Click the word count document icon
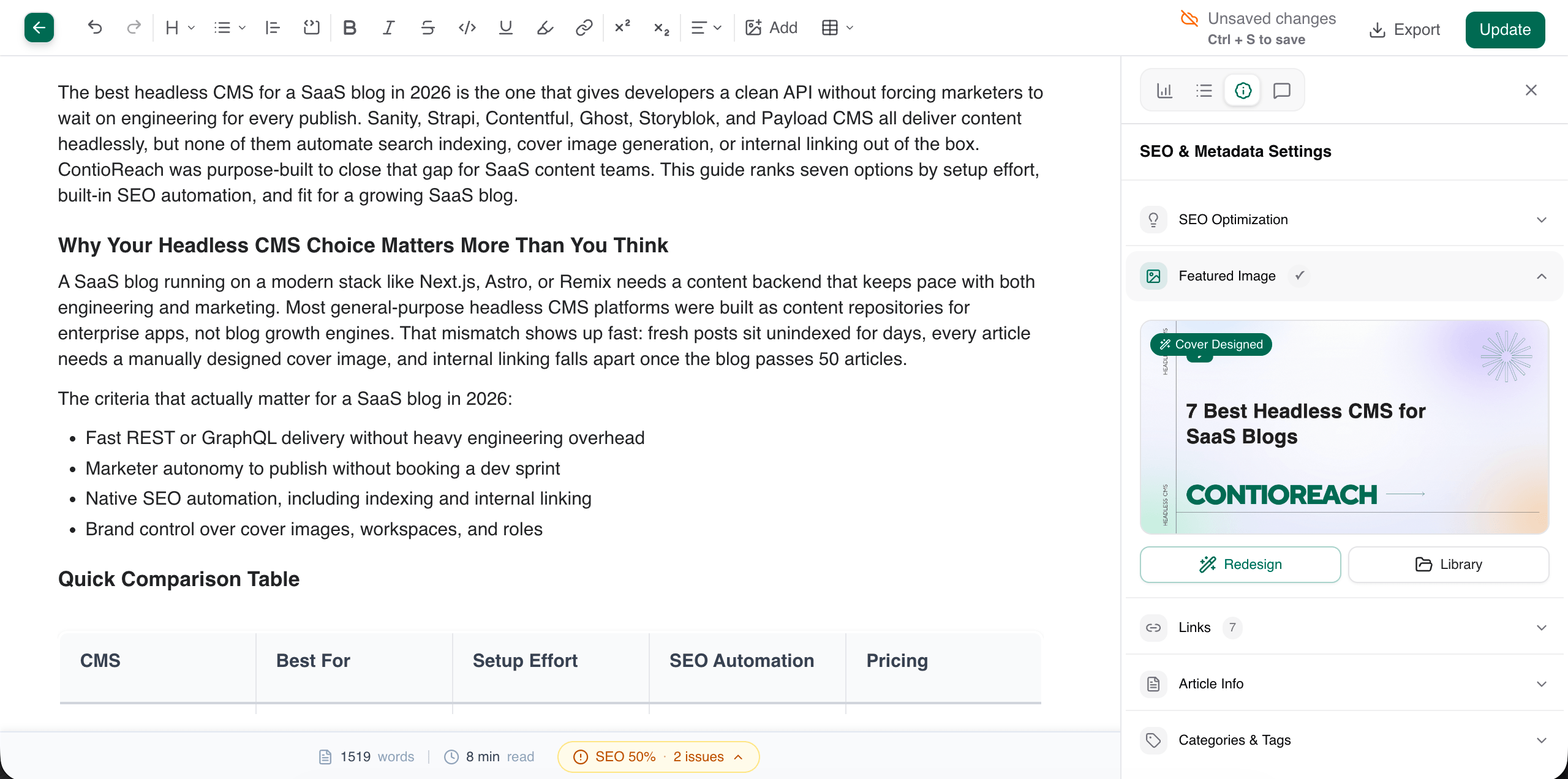 tap(325, 757)
